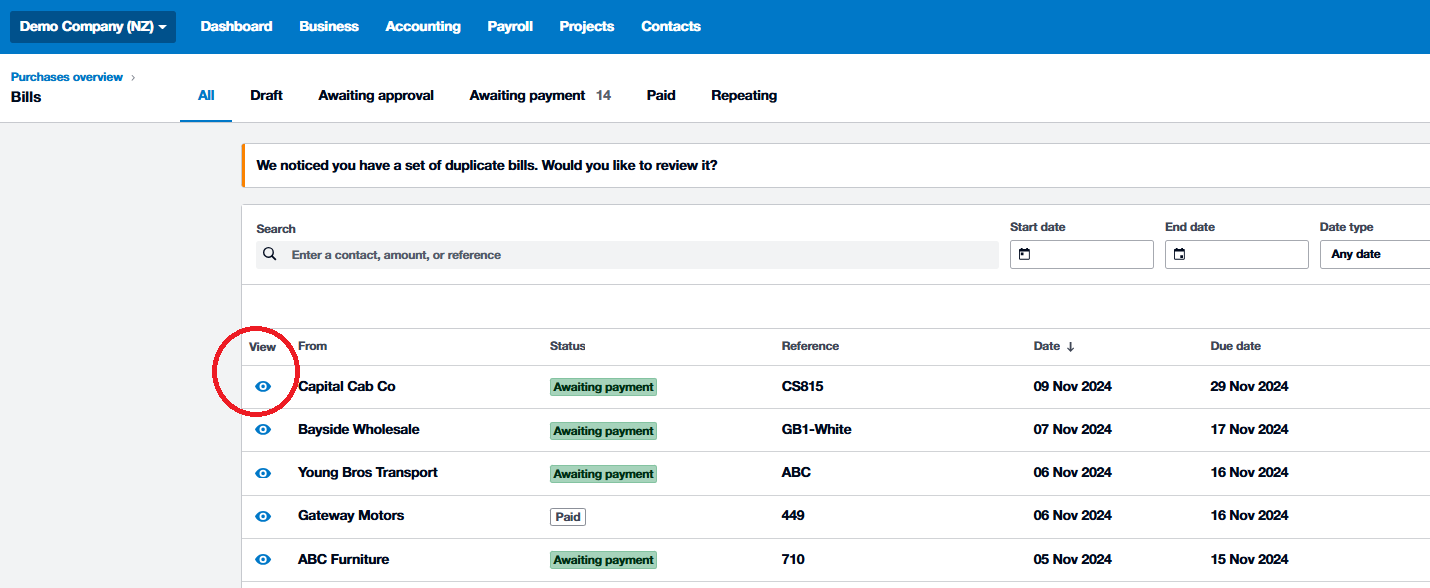Image resolution: width=1430 pixels, height=588 pixels.
Task: Open the Capital Cab Co bill
Action: (347, 386)
